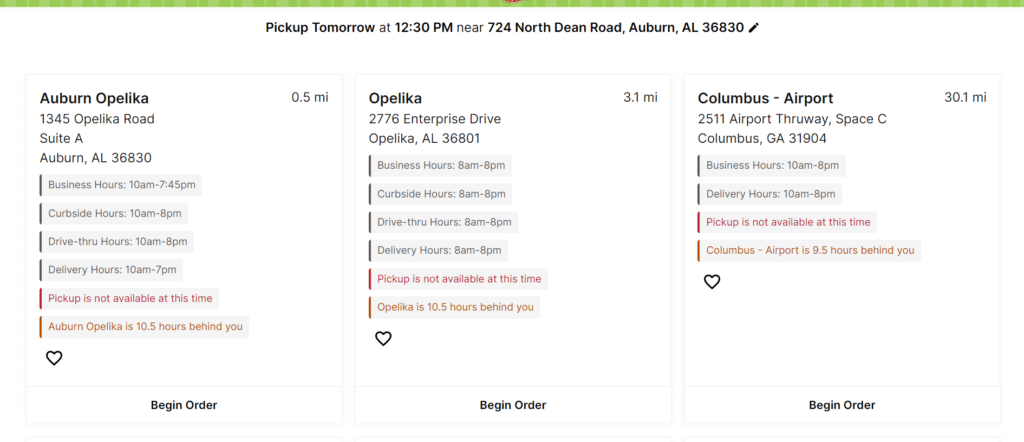Click the 1345 Opelika Road address
The image size is (1024, 442).
coord(97,119)
